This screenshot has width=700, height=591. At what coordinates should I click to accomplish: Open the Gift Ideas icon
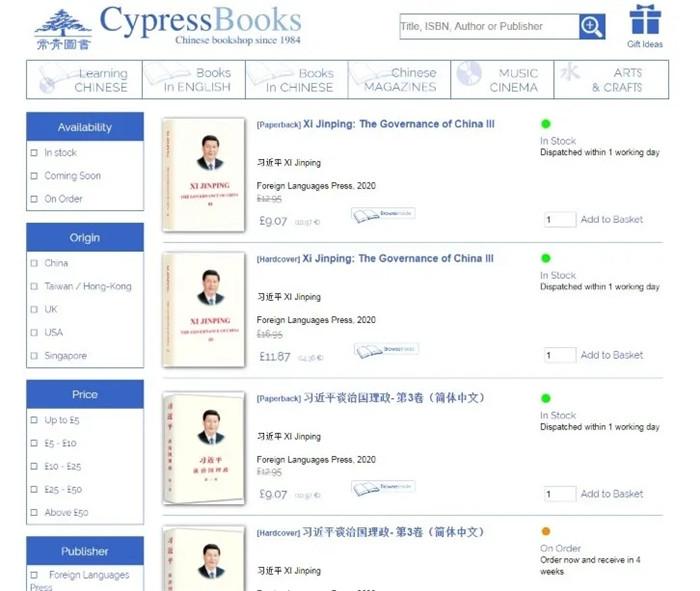tap(645, 26)
